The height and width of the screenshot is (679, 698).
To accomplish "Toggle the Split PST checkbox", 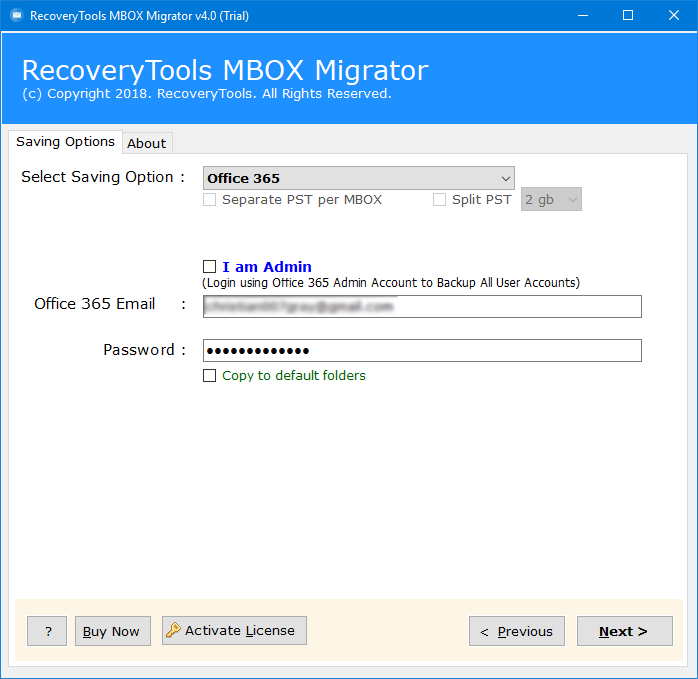I will tap(439, 199).
